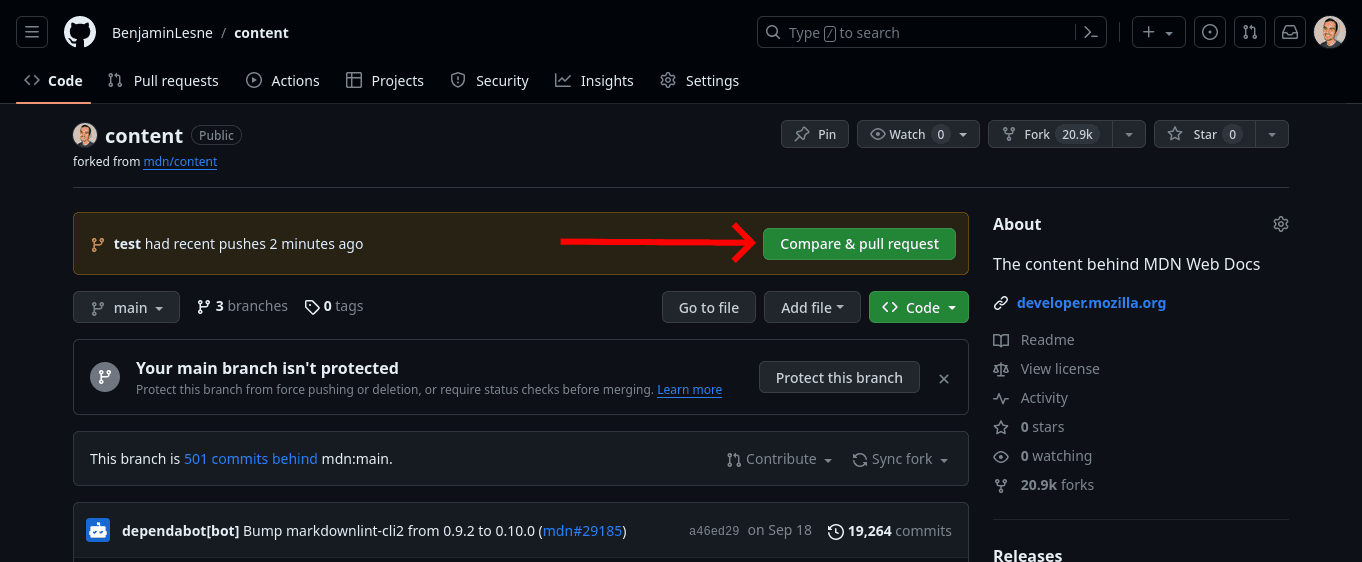
Task: Click the Pin repository button
Action: (x=815, y=134)
